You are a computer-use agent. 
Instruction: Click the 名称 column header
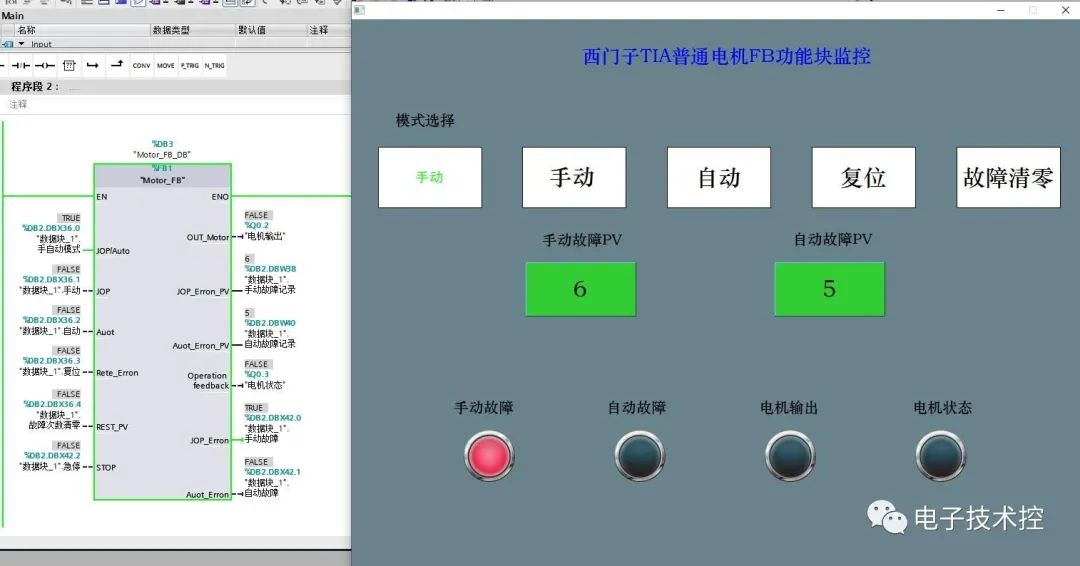point(27,30)
